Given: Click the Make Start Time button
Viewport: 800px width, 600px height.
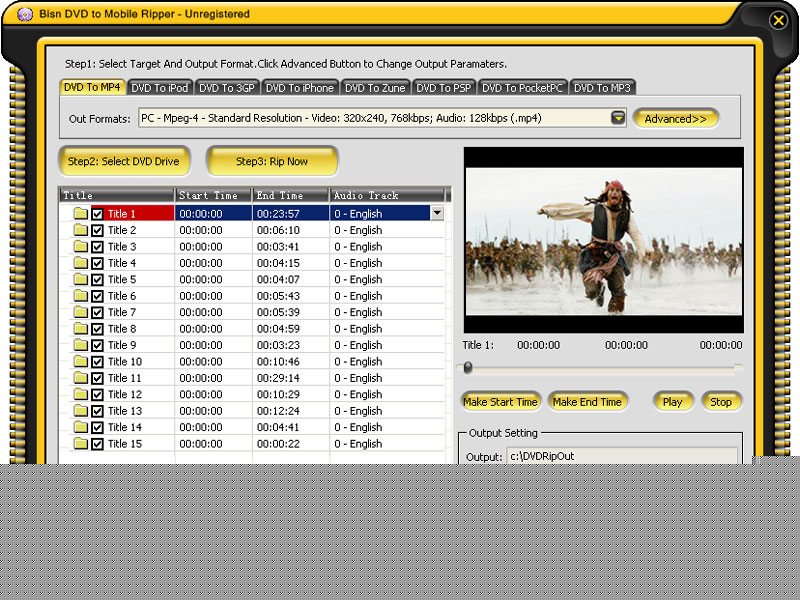Looking at the screenshot, I should point(501,402).
